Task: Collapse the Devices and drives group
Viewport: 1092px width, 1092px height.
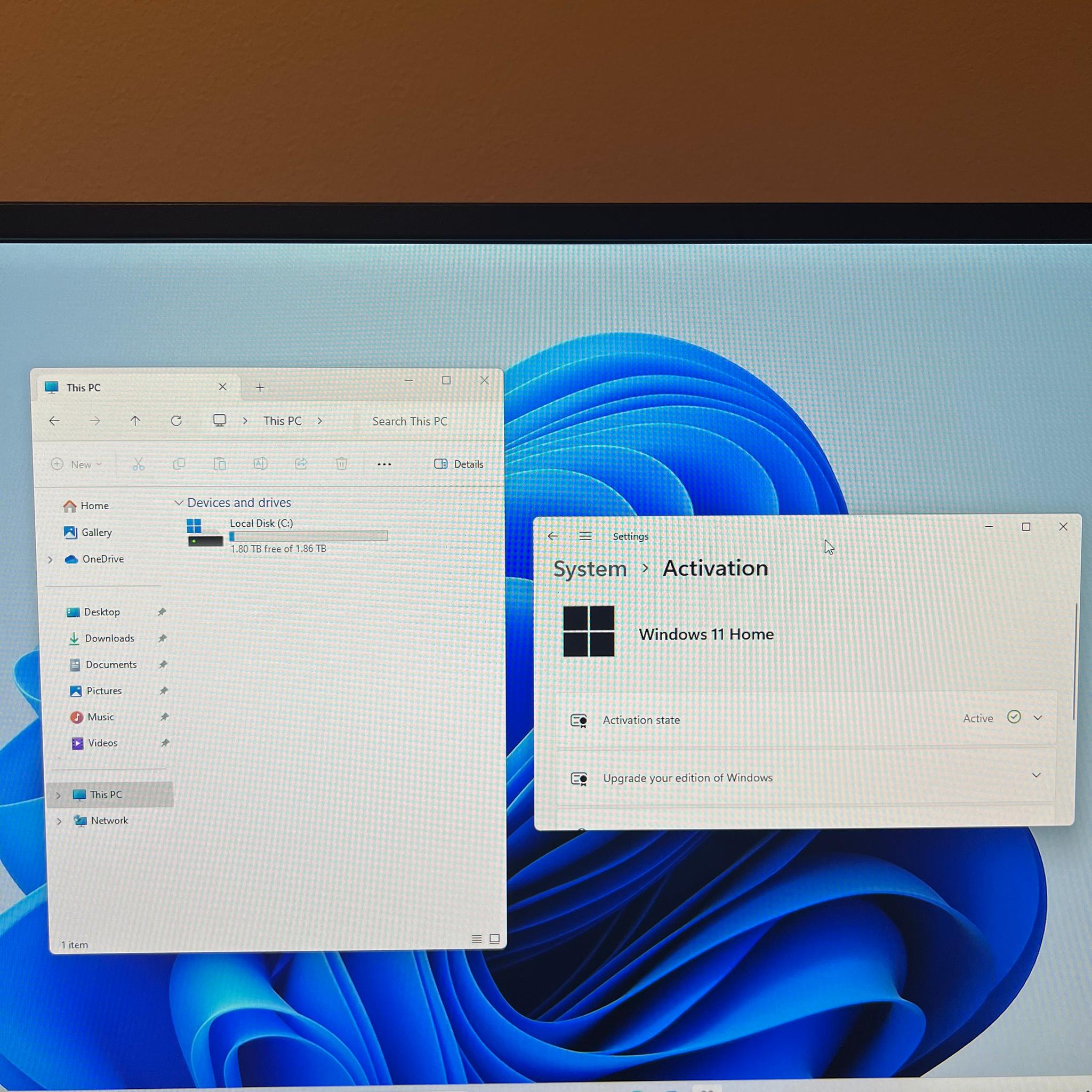Action: [179, 502]
